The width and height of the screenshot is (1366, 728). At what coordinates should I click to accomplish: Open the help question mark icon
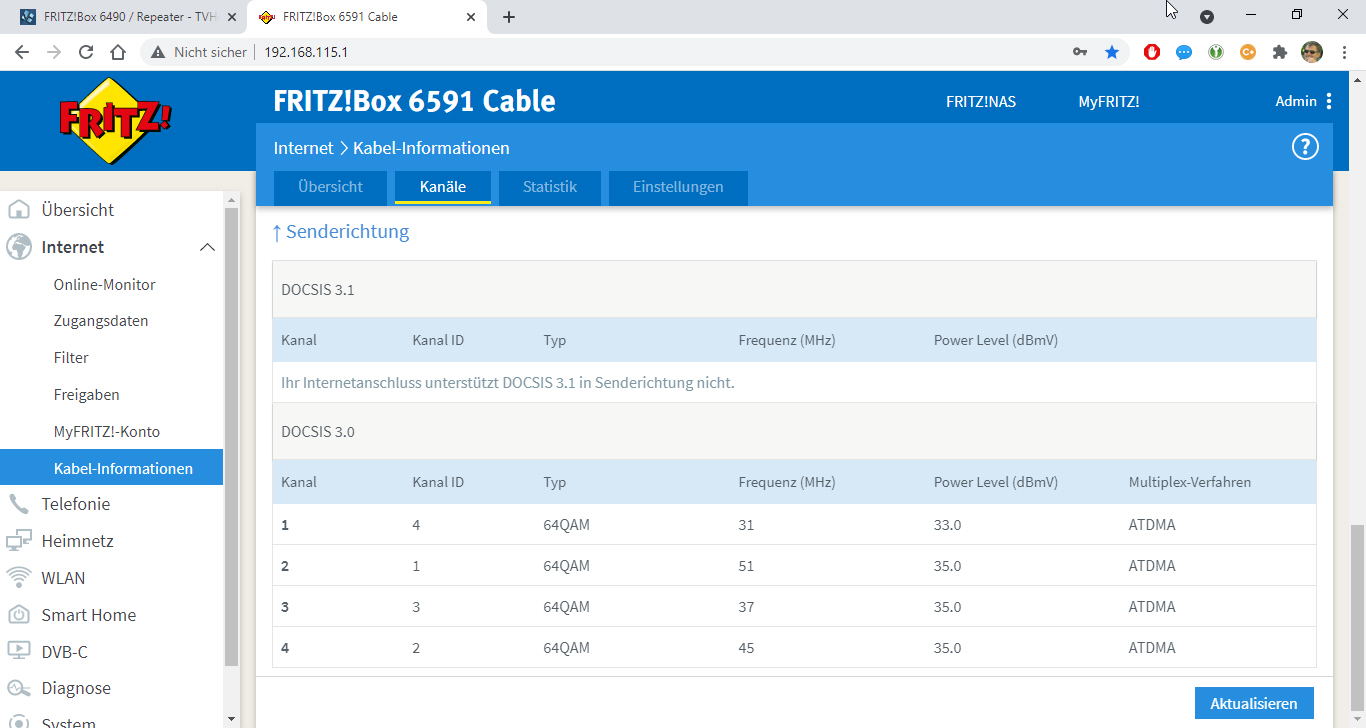coord(1305,147)
